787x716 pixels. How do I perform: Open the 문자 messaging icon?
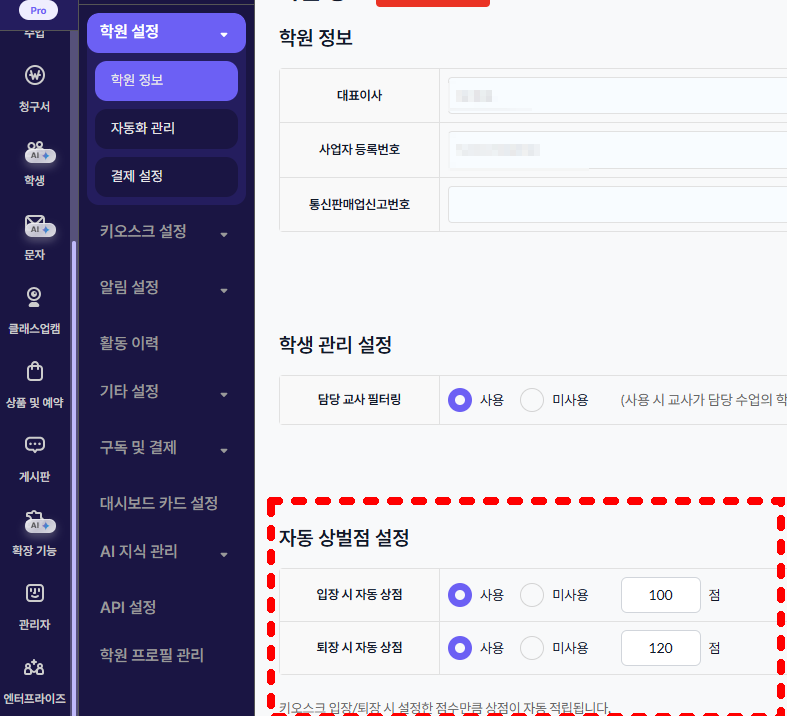(x=39, y=226)
